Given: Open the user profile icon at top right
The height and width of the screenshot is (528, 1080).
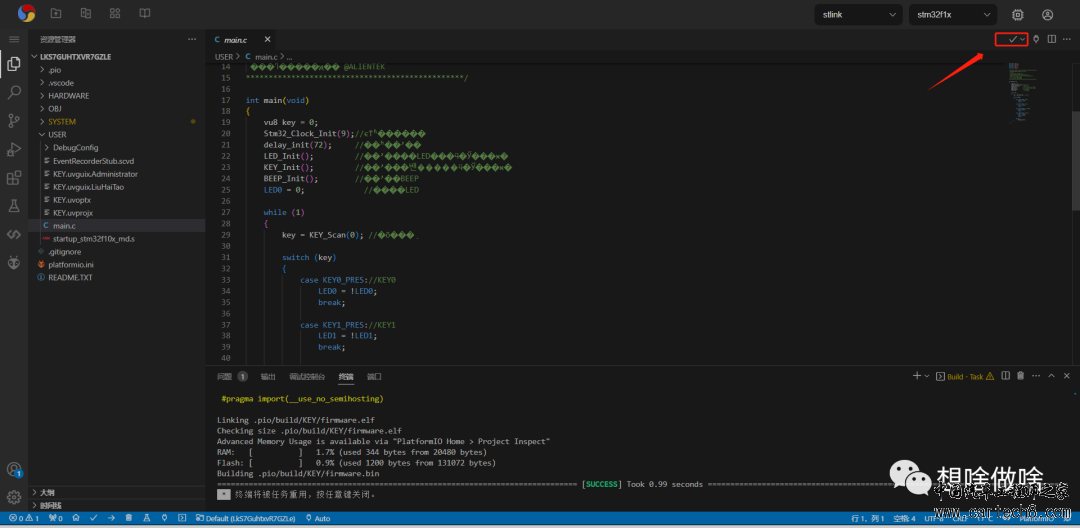Looking at the screenshot, I should pos(1048,14).
